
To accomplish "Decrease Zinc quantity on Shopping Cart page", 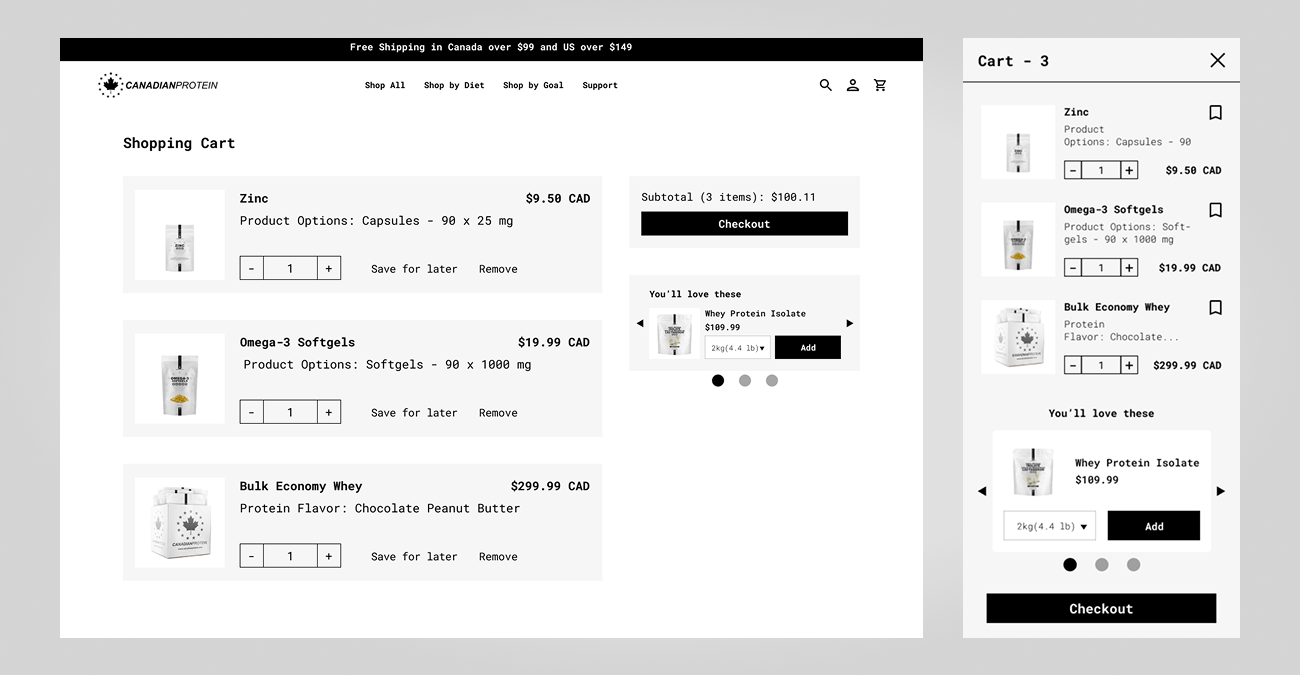I will click(252, 268).
